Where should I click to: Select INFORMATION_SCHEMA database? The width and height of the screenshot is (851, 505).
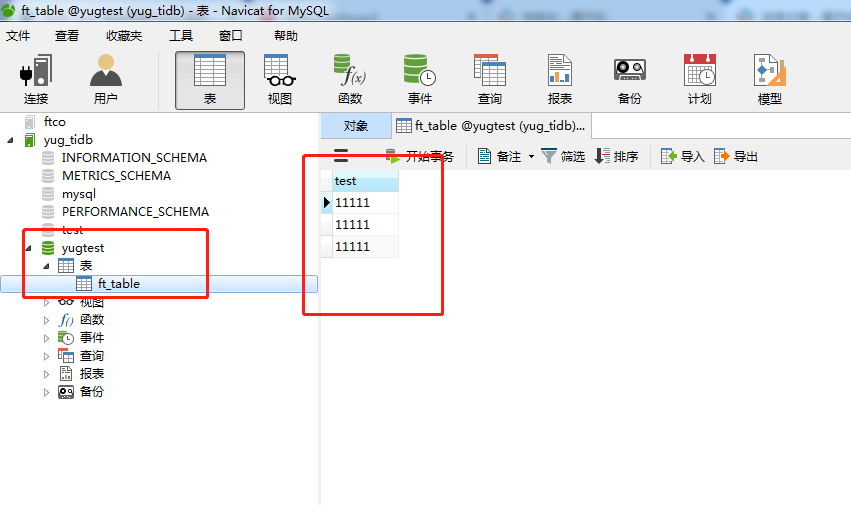134,157
